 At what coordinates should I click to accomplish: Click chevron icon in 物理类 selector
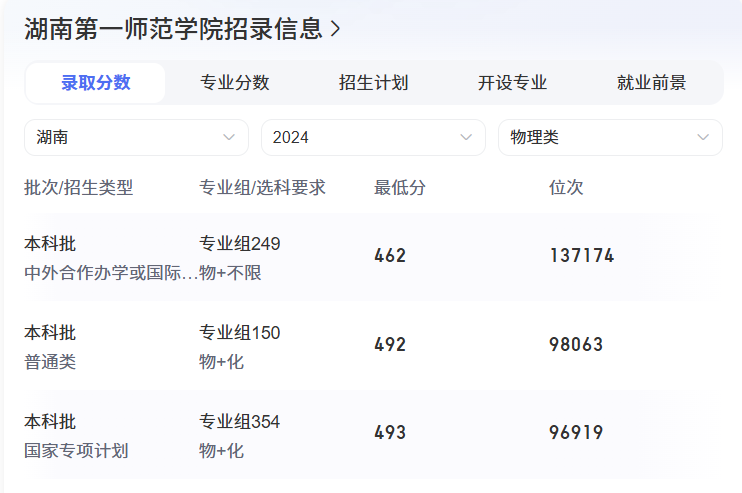703,137
